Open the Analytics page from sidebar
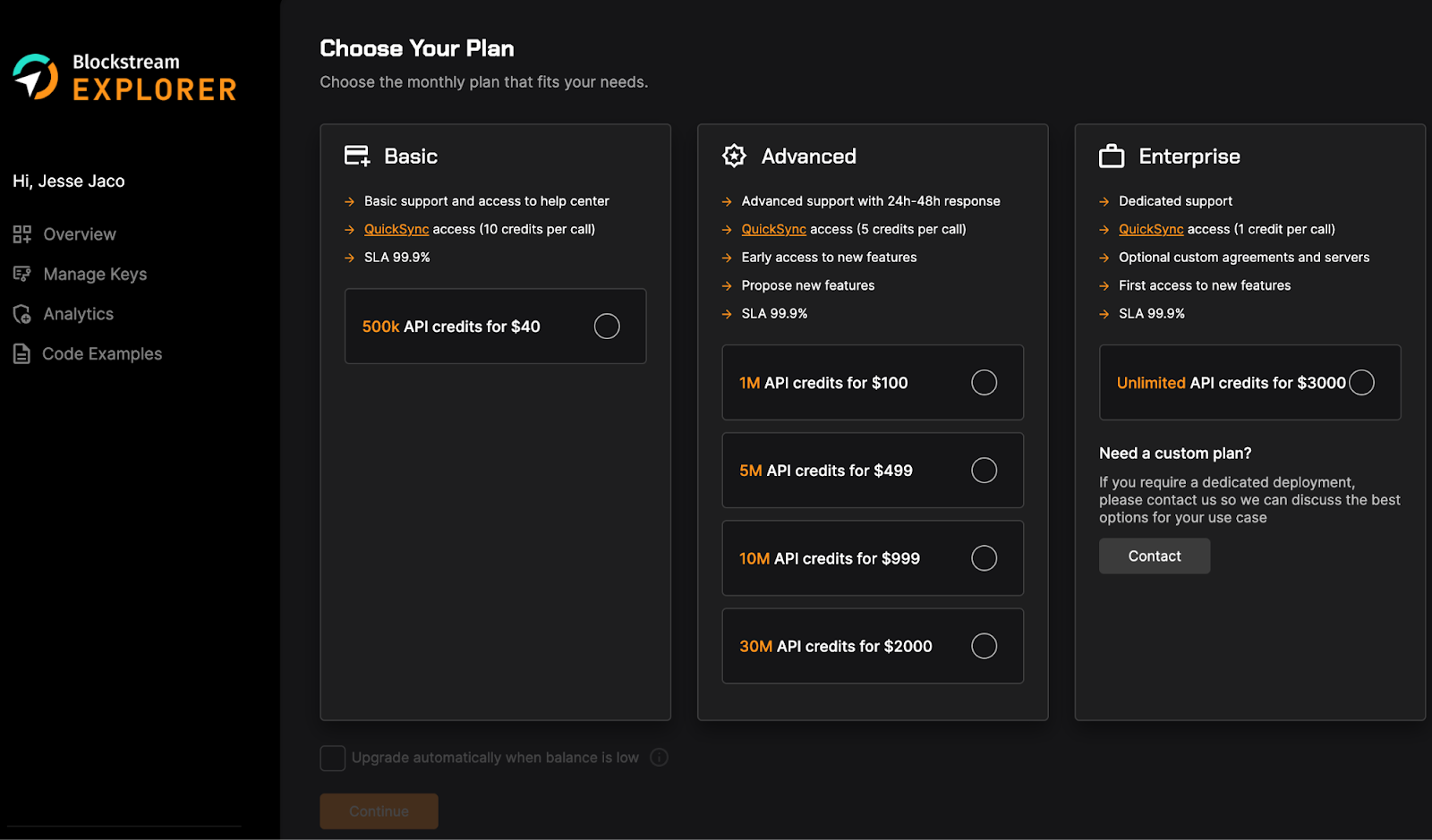This screenshot has height=840, width=1432. (79, 314)
